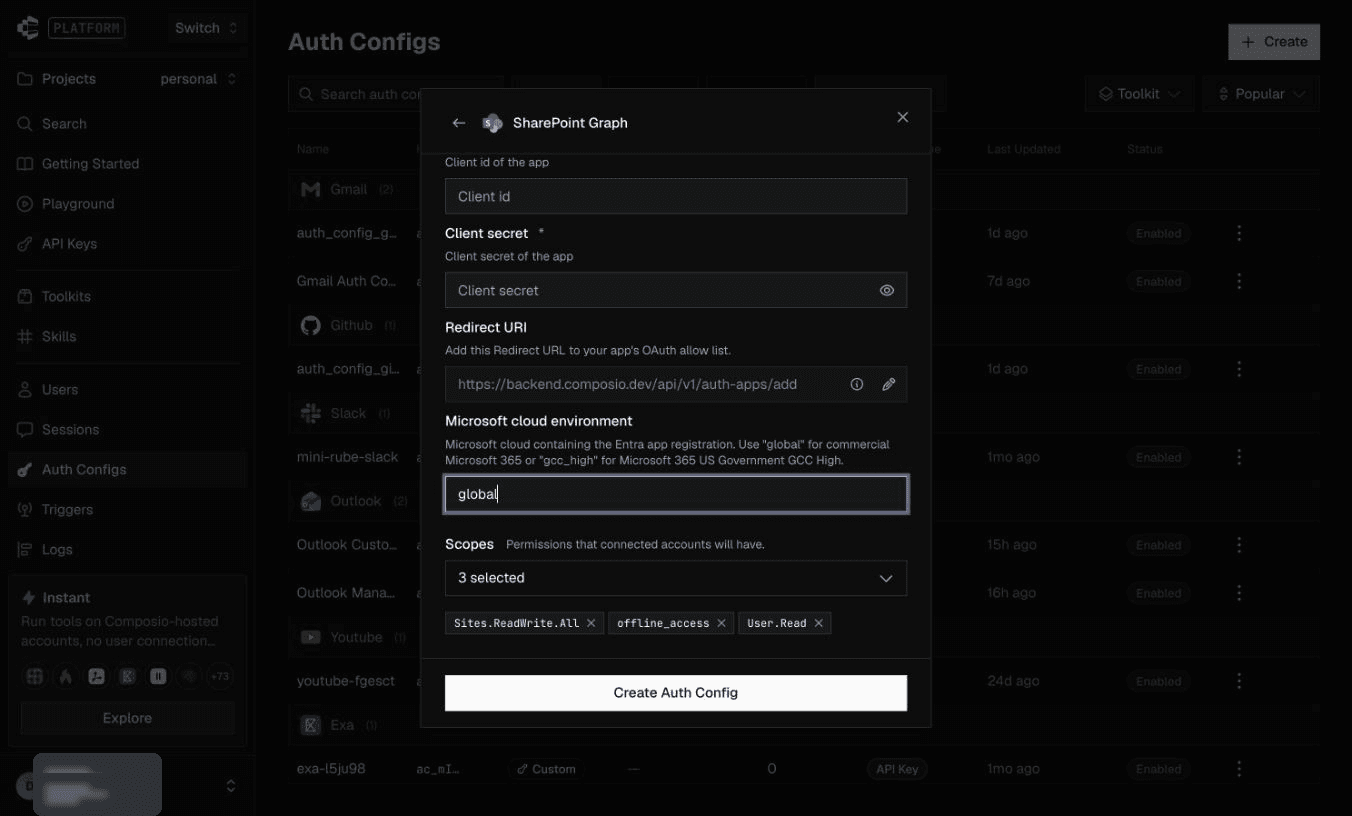The image size is (1352, 816).
Task: Click the Redirect URI info icon
Action: click(857, 384)
